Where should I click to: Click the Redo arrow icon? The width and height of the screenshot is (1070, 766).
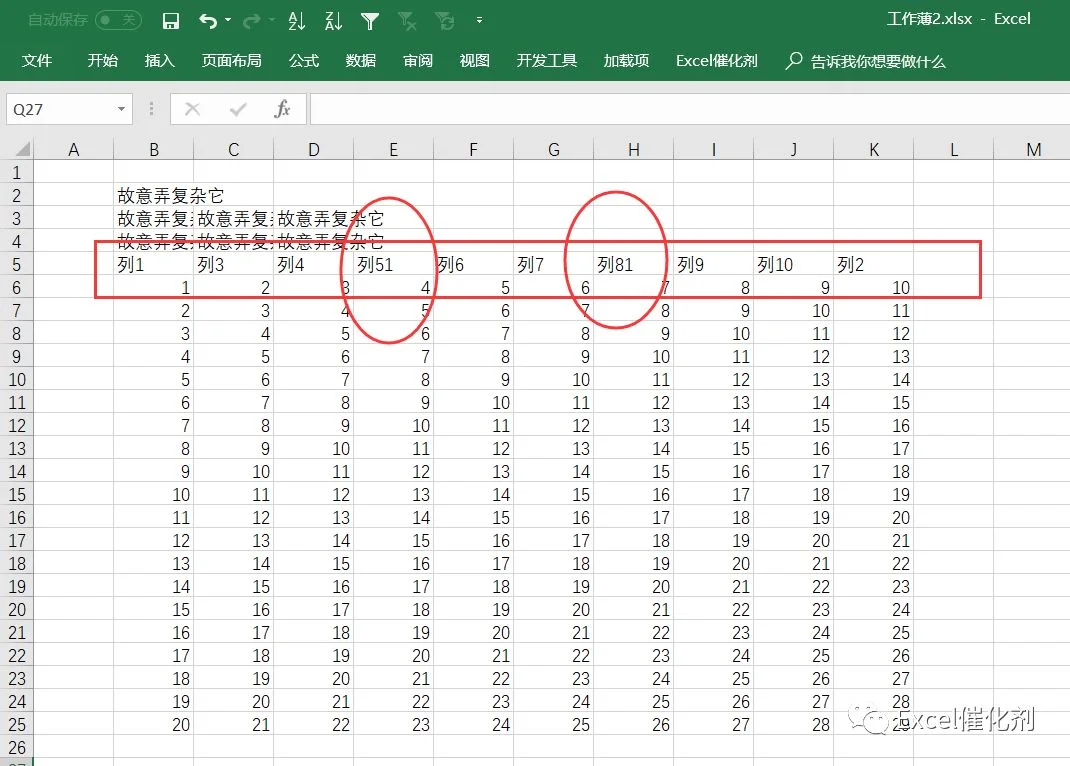[251, 21]
